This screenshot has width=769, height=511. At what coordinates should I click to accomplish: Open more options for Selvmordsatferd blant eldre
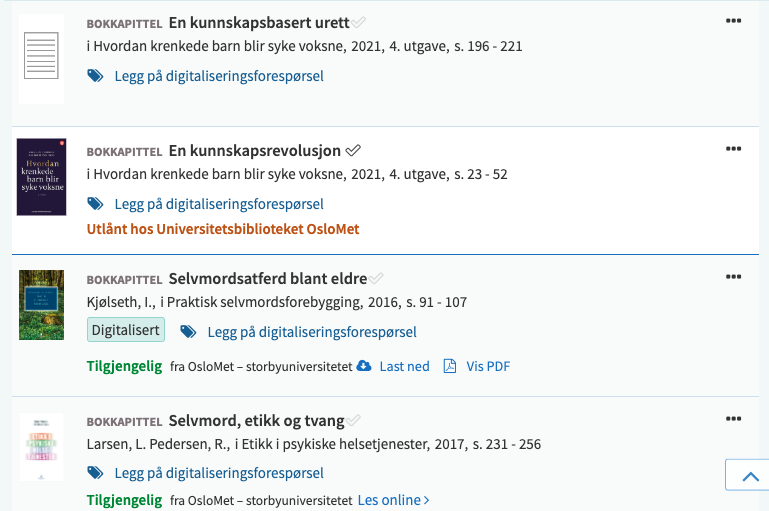(x=733, y=276)
